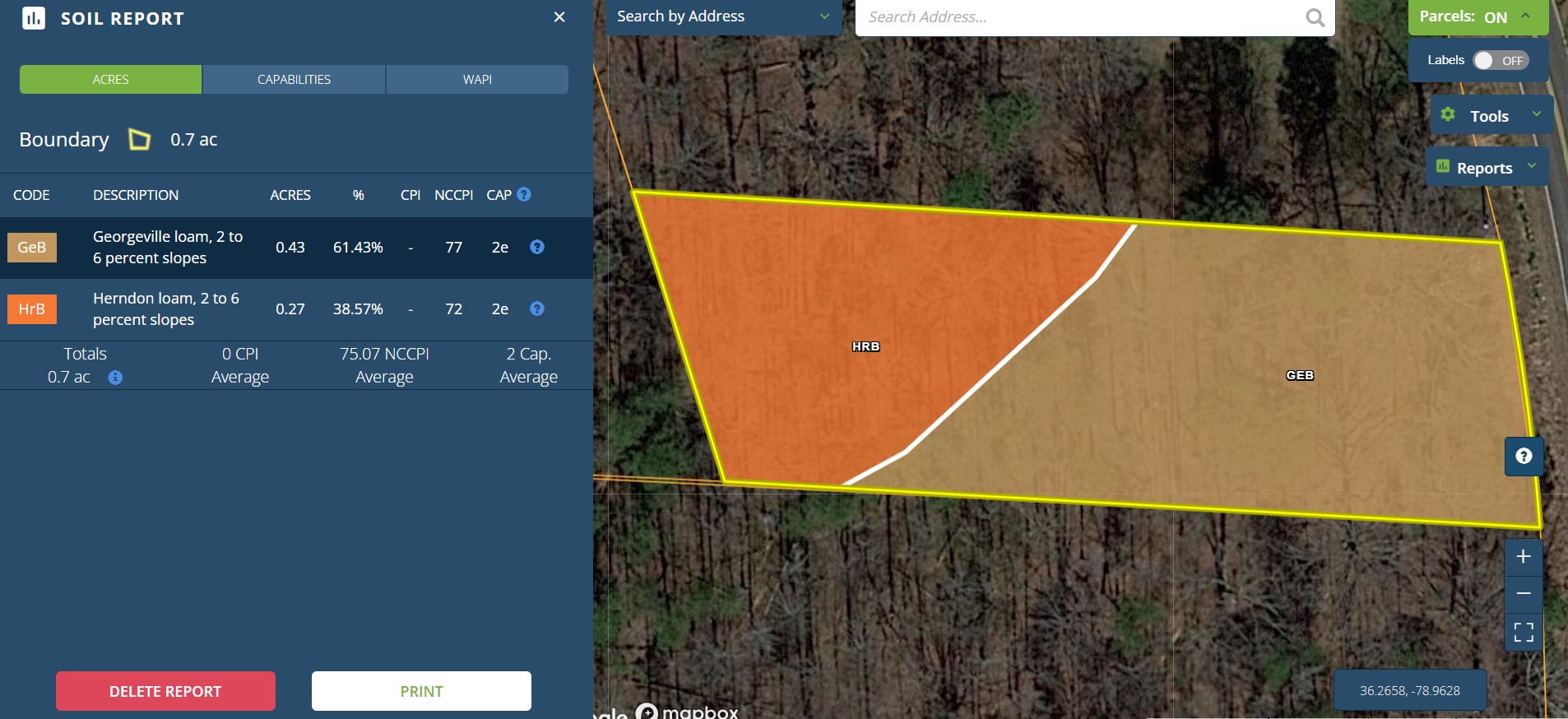Click the Delete Report button
1568x719 pixels.
click(x=165, y=691)
